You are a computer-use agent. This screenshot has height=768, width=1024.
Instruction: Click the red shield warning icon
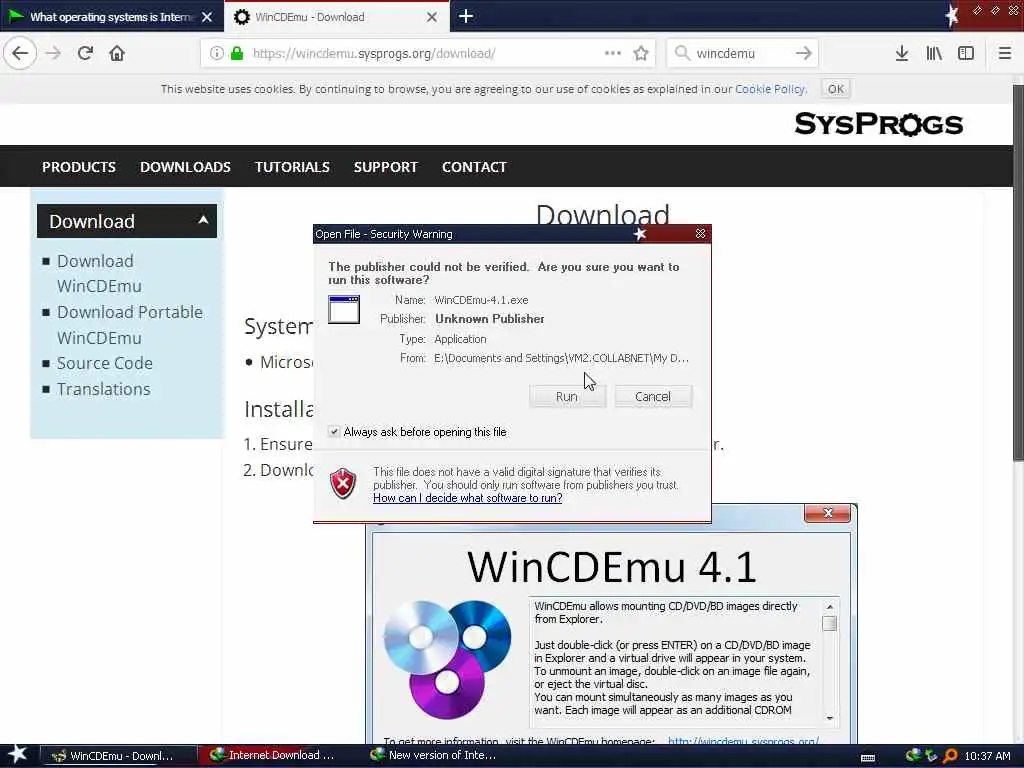343,484
